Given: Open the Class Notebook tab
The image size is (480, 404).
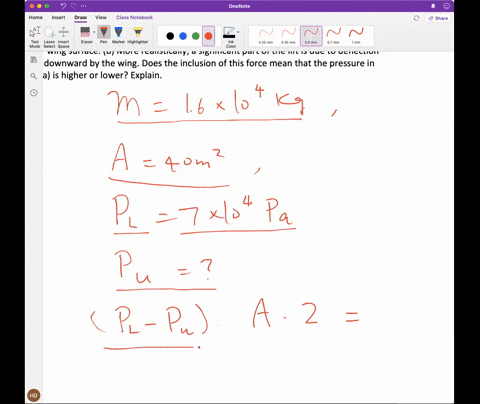Looking at the screenshot, I should pos(134,17).
